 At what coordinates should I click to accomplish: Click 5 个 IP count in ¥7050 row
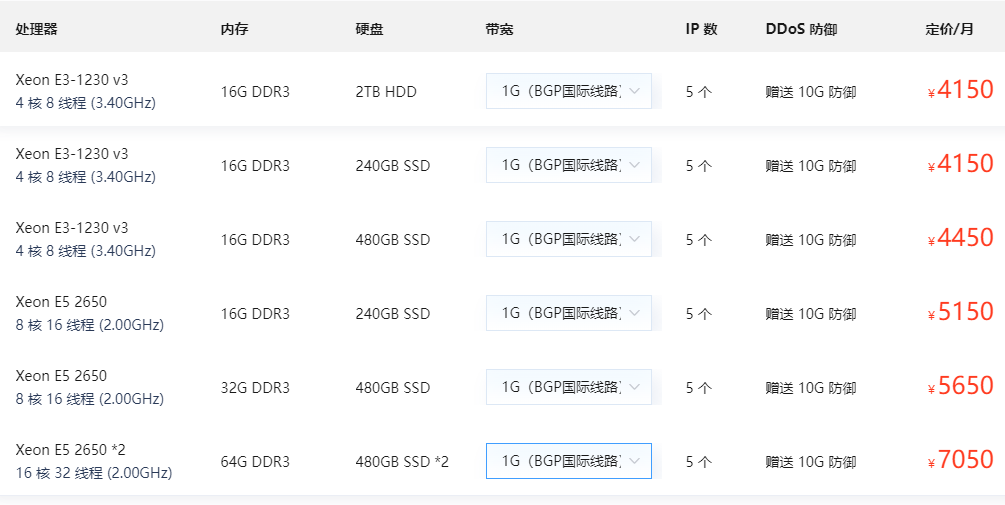pos(699,461)
